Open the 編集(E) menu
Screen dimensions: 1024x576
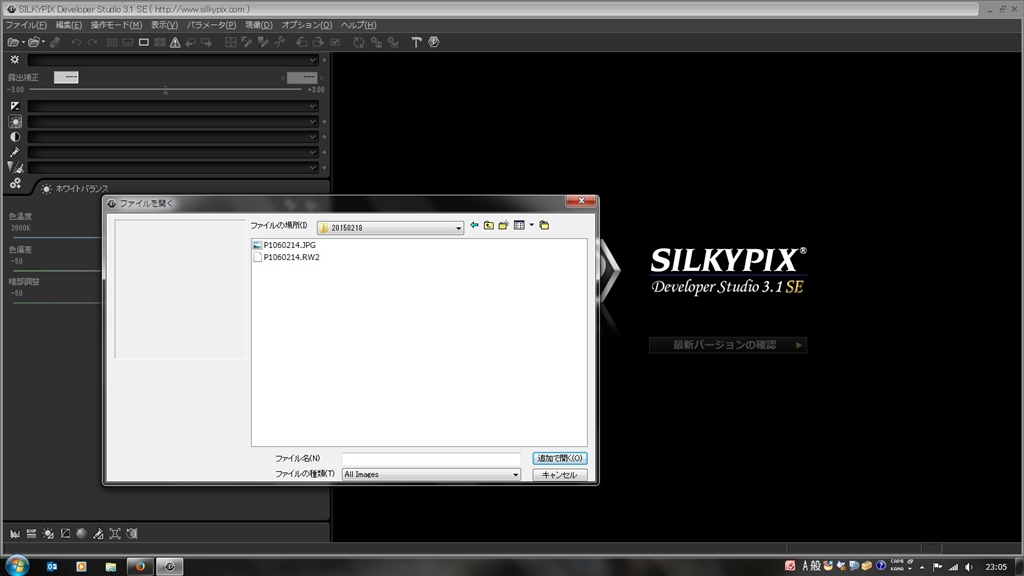(x=69, y=25)
